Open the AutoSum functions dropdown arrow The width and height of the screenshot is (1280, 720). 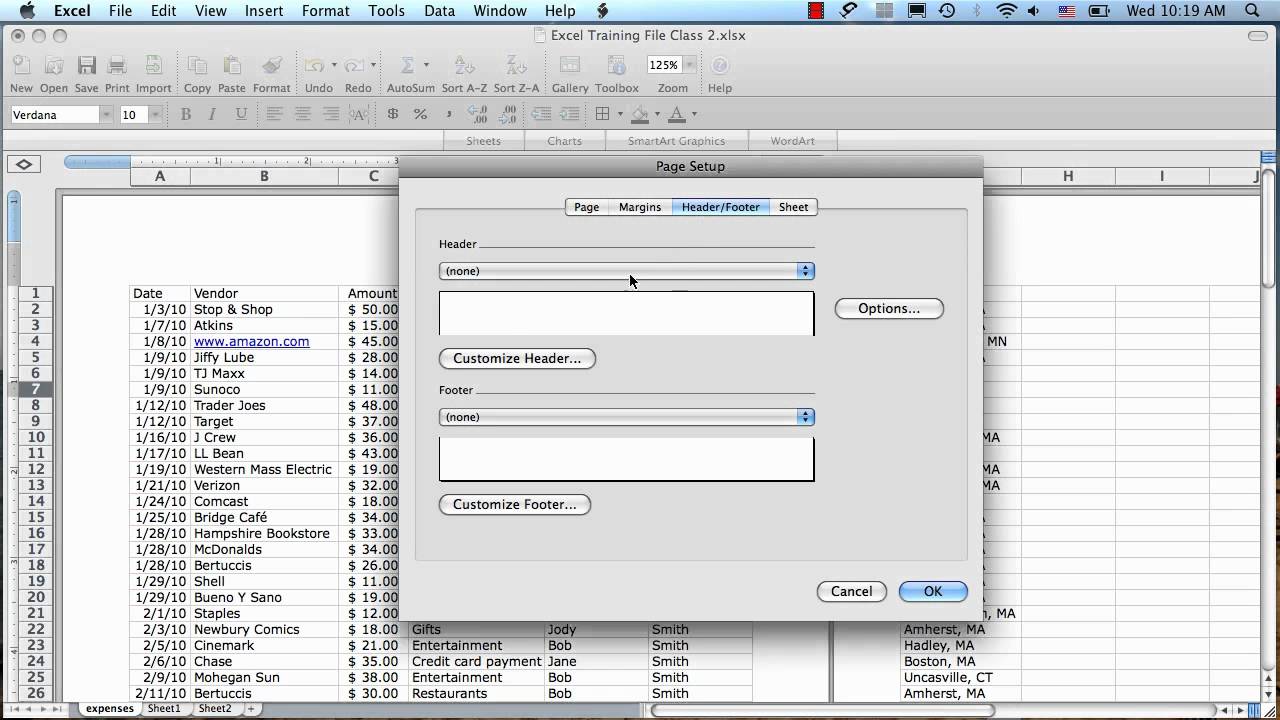[426, 65]
